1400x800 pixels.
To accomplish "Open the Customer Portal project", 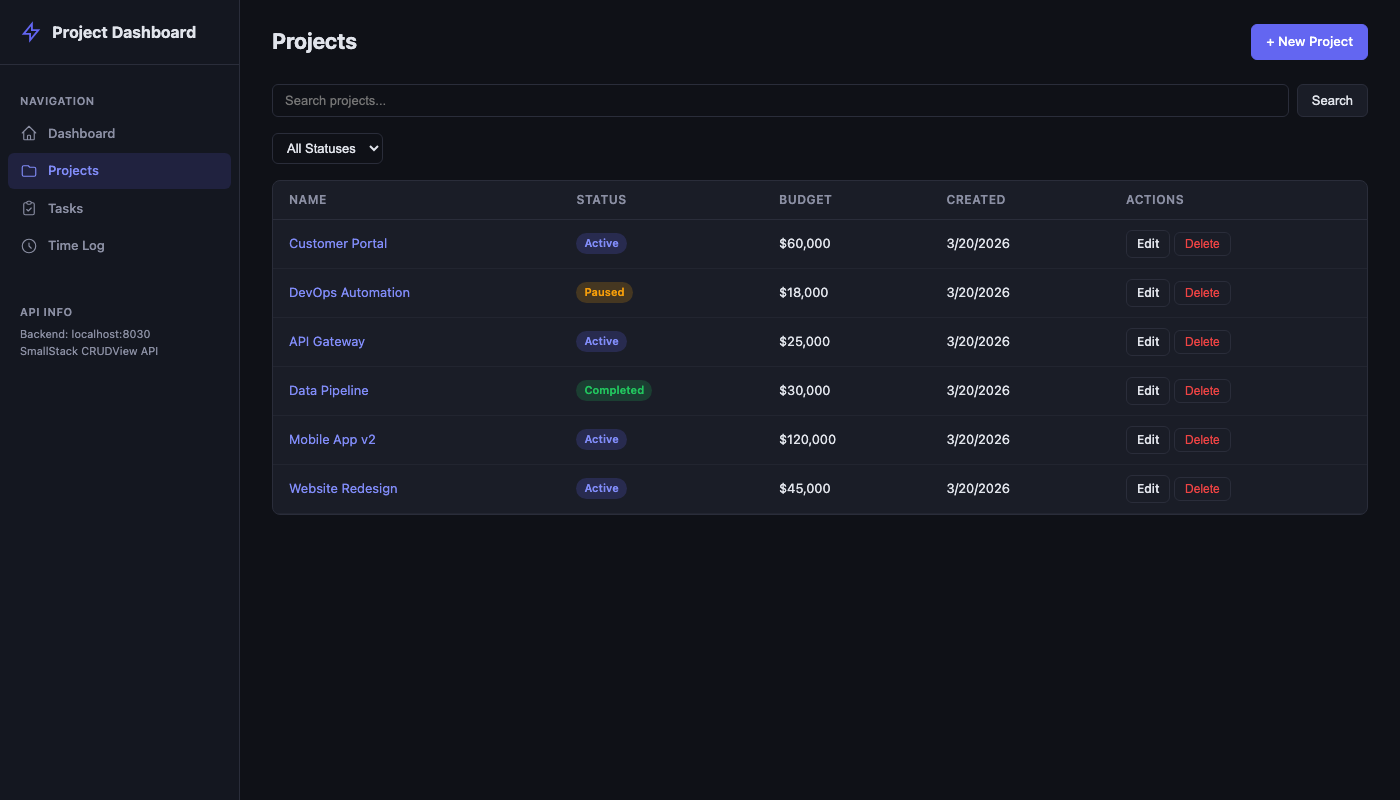I will (337, 243).
